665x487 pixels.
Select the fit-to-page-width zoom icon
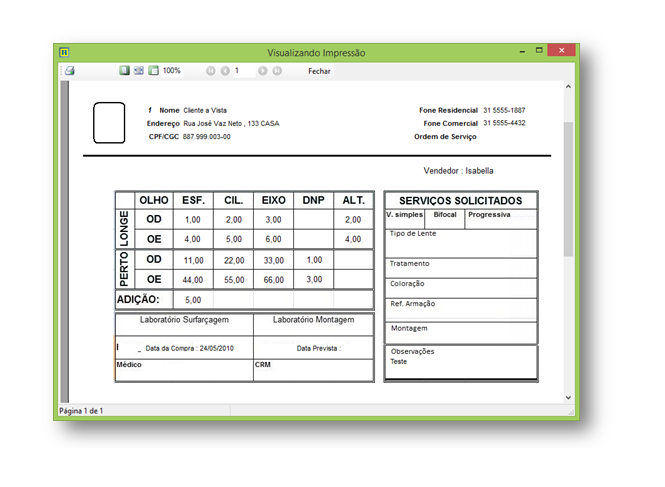click(x=139, y=71)
